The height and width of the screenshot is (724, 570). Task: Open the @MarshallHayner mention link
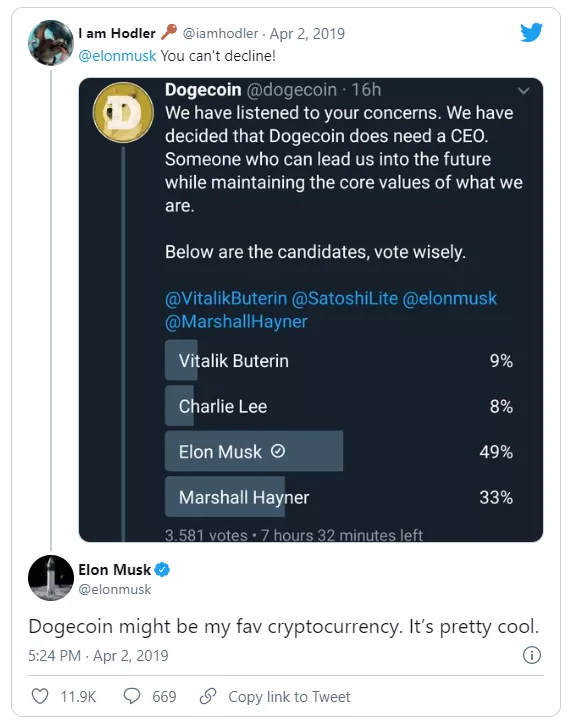pos(236,322)
